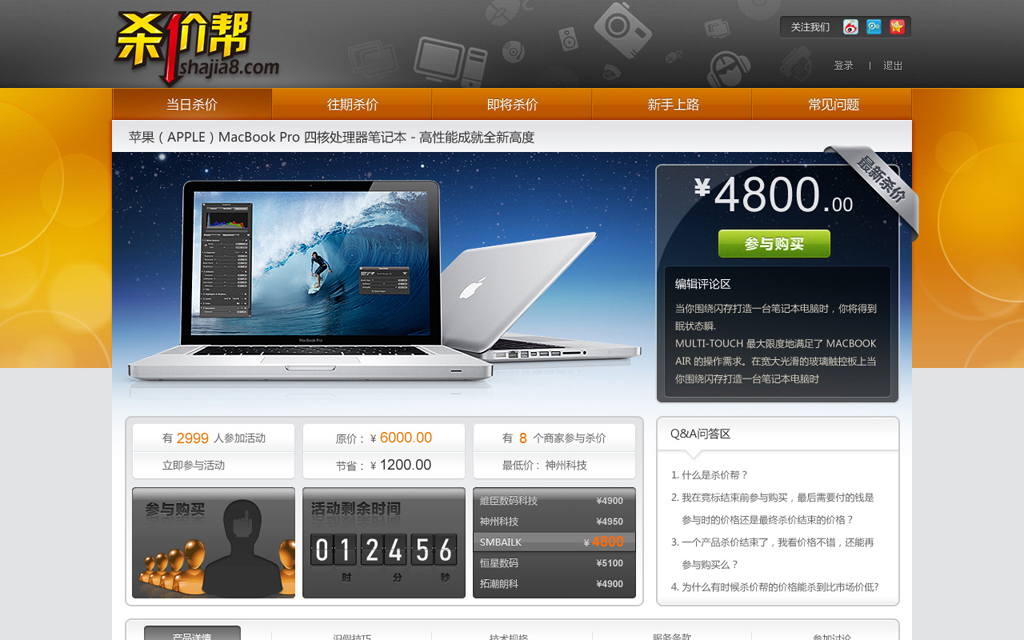Click the 参与购买 silhouette tile
1024x640 pixels.
pyautogui.click(x=214, y=543)
